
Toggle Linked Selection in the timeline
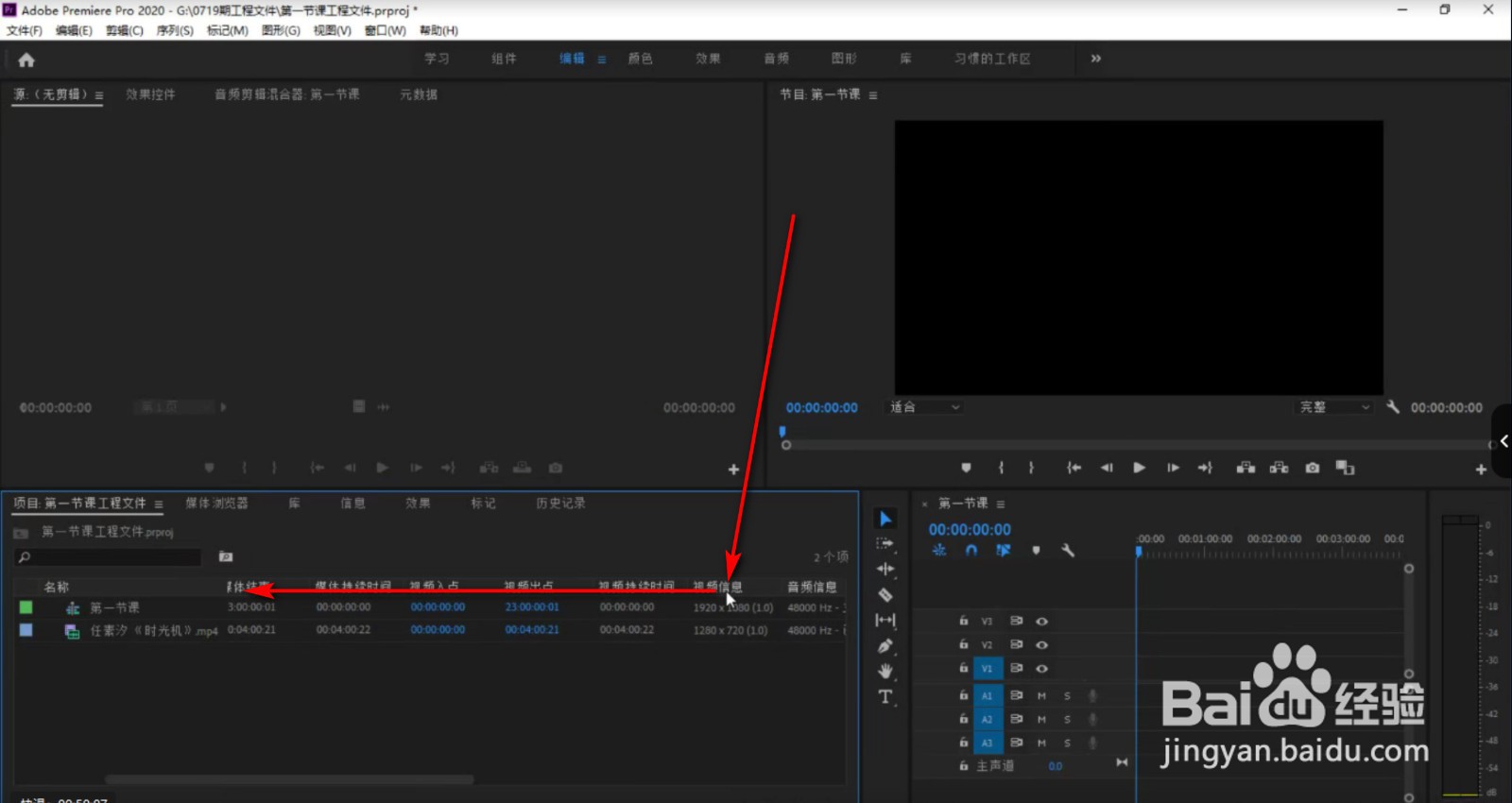click(1004, 550)
